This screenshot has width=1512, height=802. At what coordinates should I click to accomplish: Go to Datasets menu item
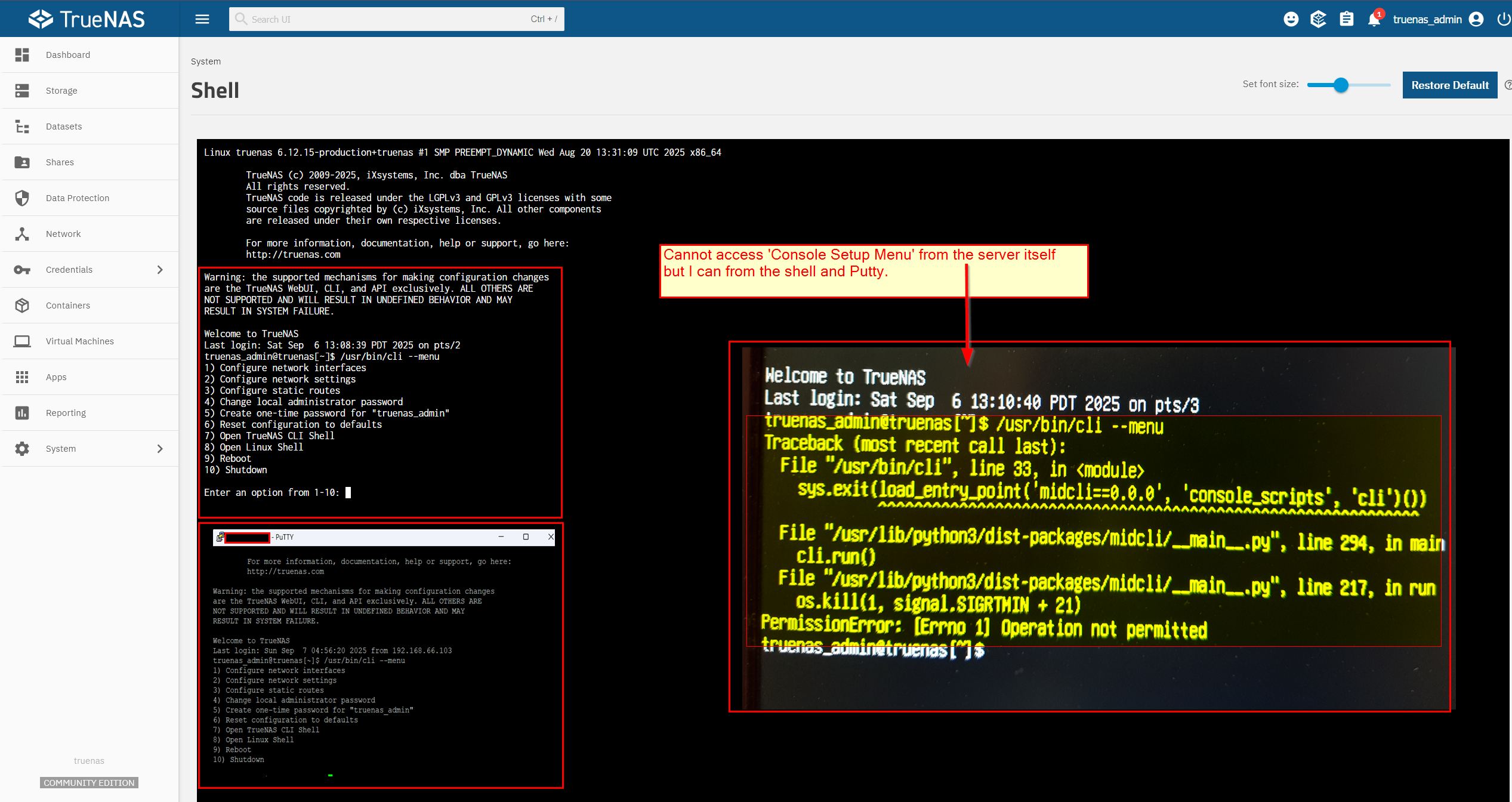[90, 127]
